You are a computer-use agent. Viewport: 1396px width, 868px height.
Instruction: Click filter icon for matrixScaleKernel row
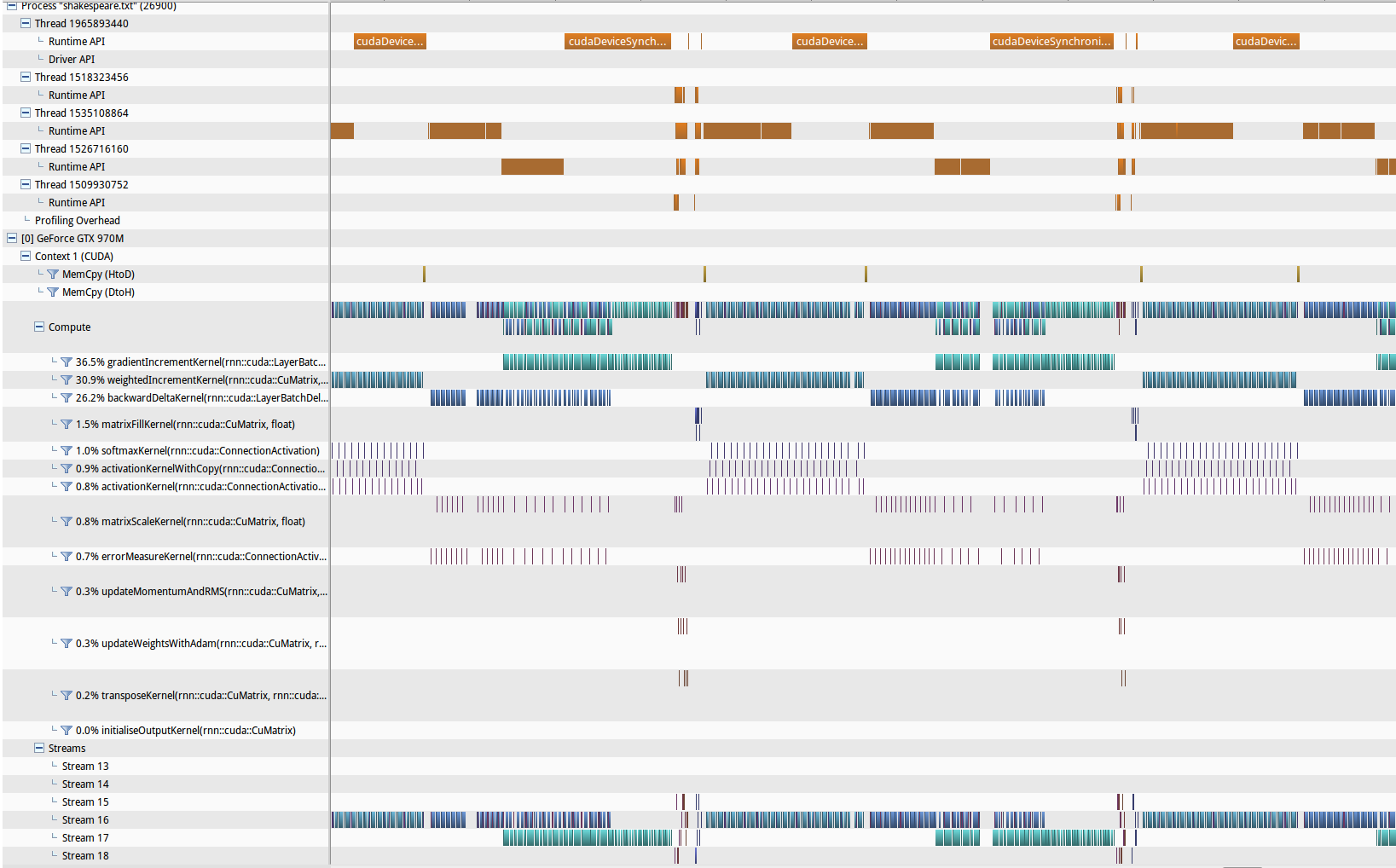click(x=67, y=522)
